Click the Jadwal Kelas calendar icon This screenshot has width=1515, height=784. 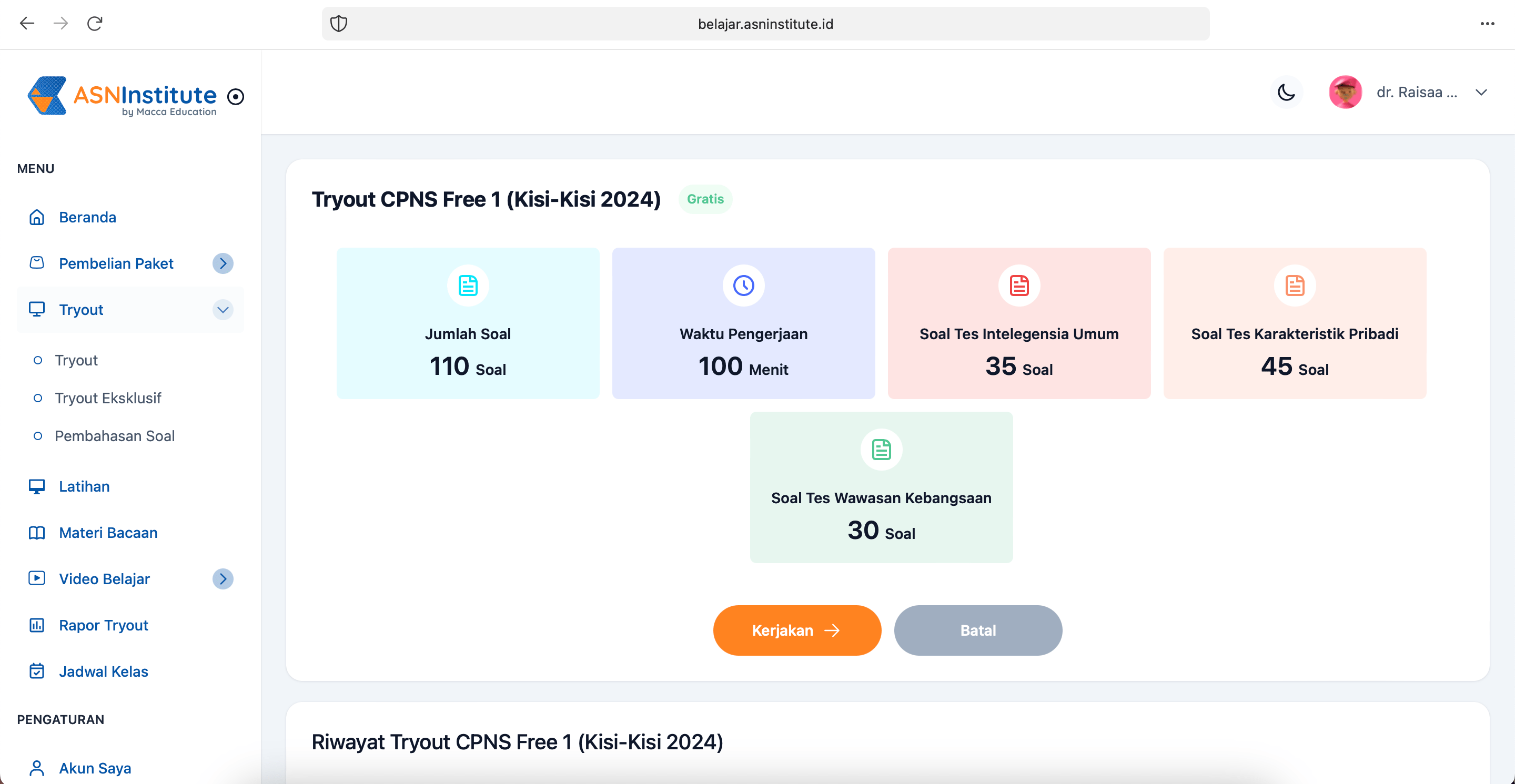pos(36,671)
